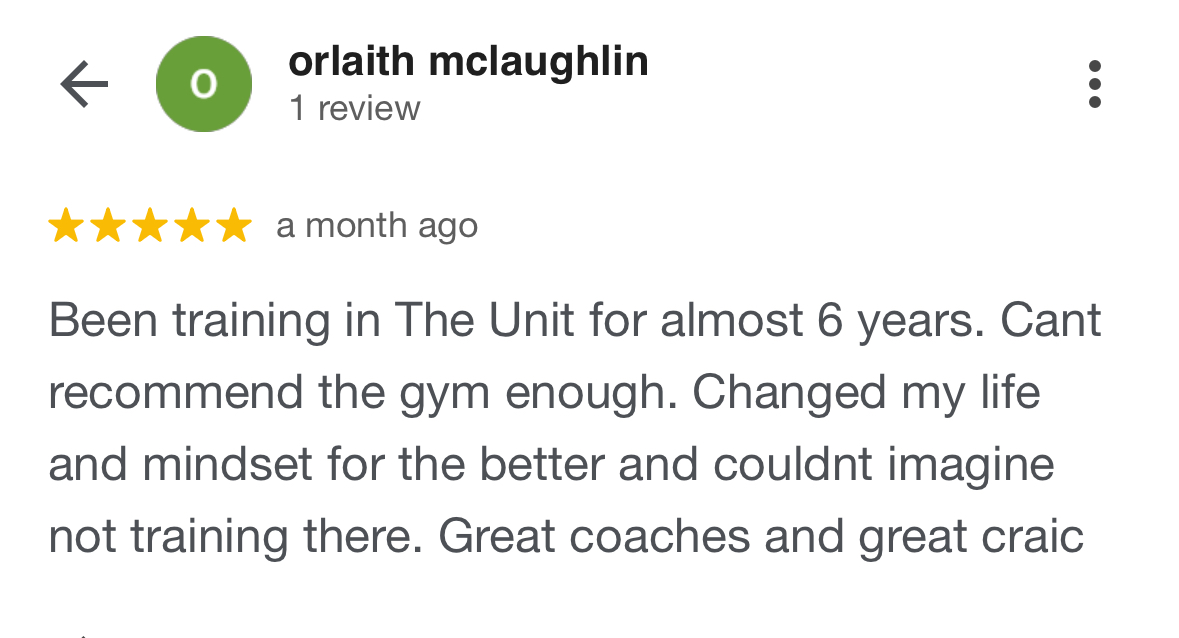Tap the green O profile avatar
The image size is (1179, 638).
[x=204, y=84]
